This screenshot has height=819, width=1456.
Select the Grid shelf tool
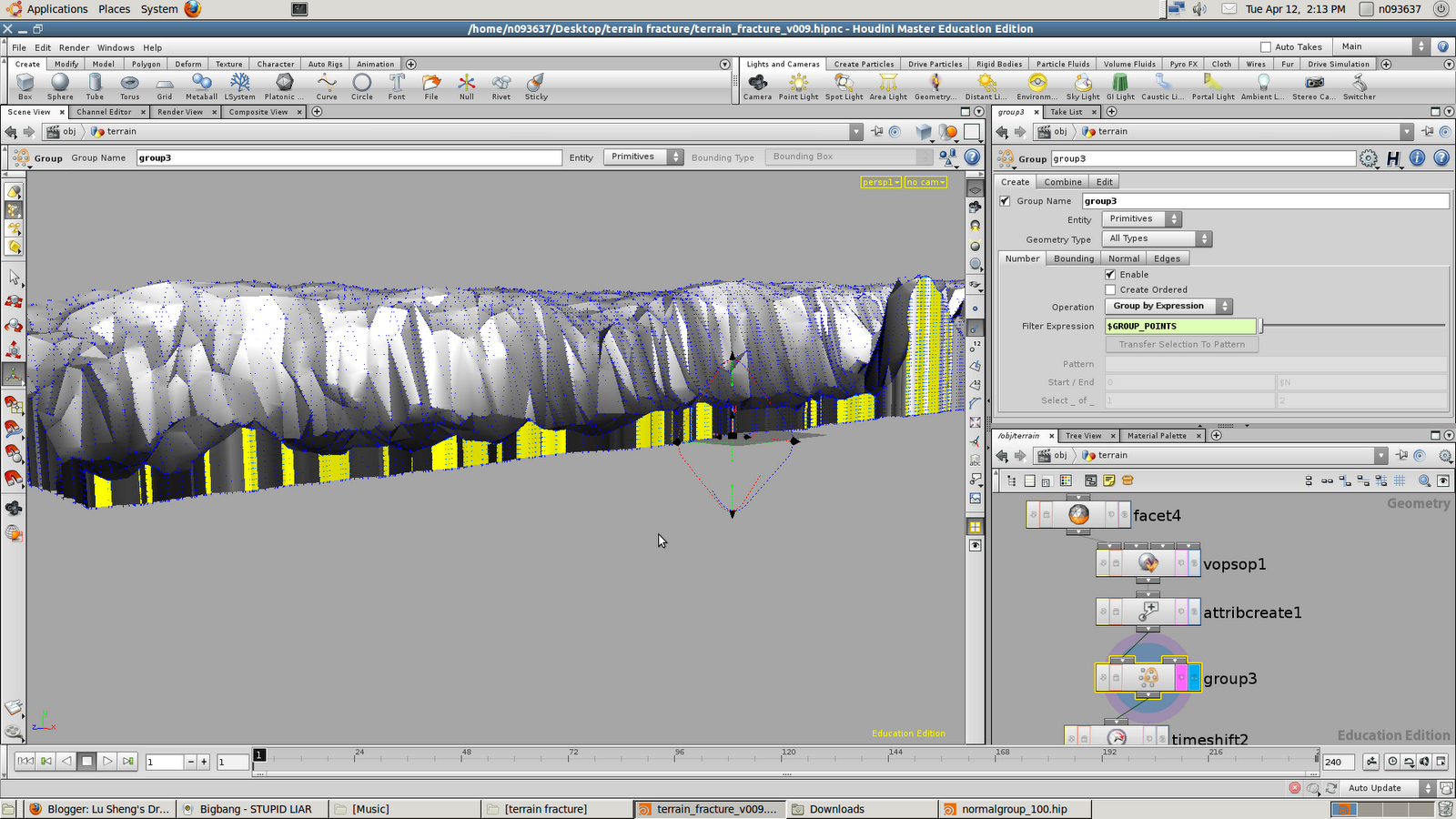coord(165,86)
